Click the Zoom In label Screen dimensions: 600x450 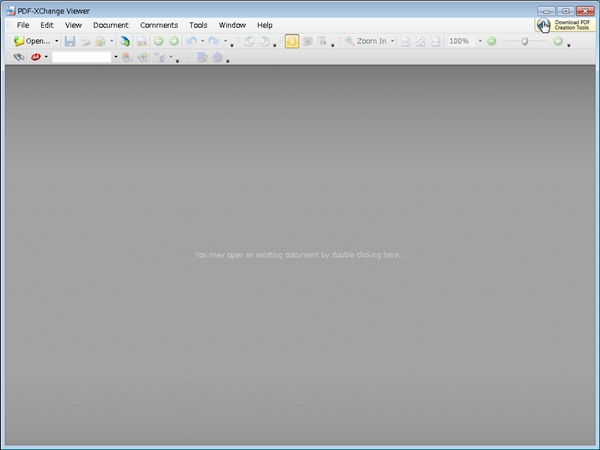tap(372, 41)
